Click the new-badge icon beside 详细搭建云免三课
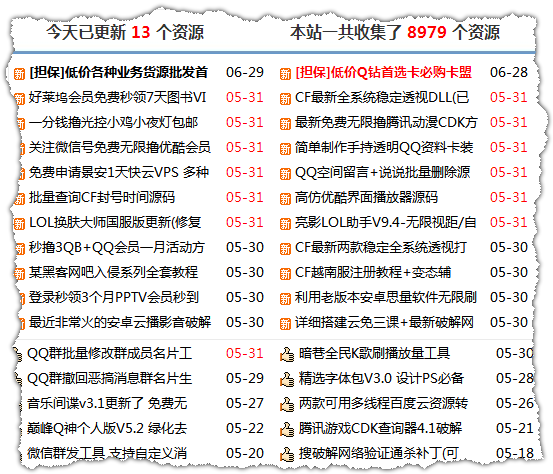Image resolution: width=553 pixels, height=474 pixels. [285, 324]
